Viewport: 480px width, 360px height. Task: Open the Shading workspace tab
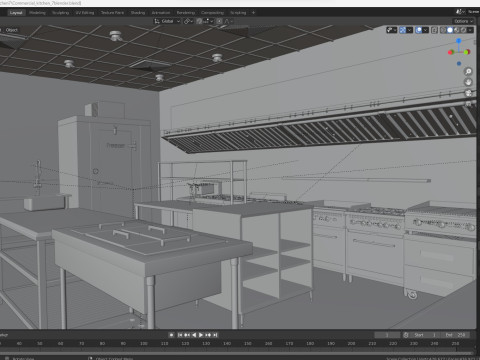tap(138, 13)
